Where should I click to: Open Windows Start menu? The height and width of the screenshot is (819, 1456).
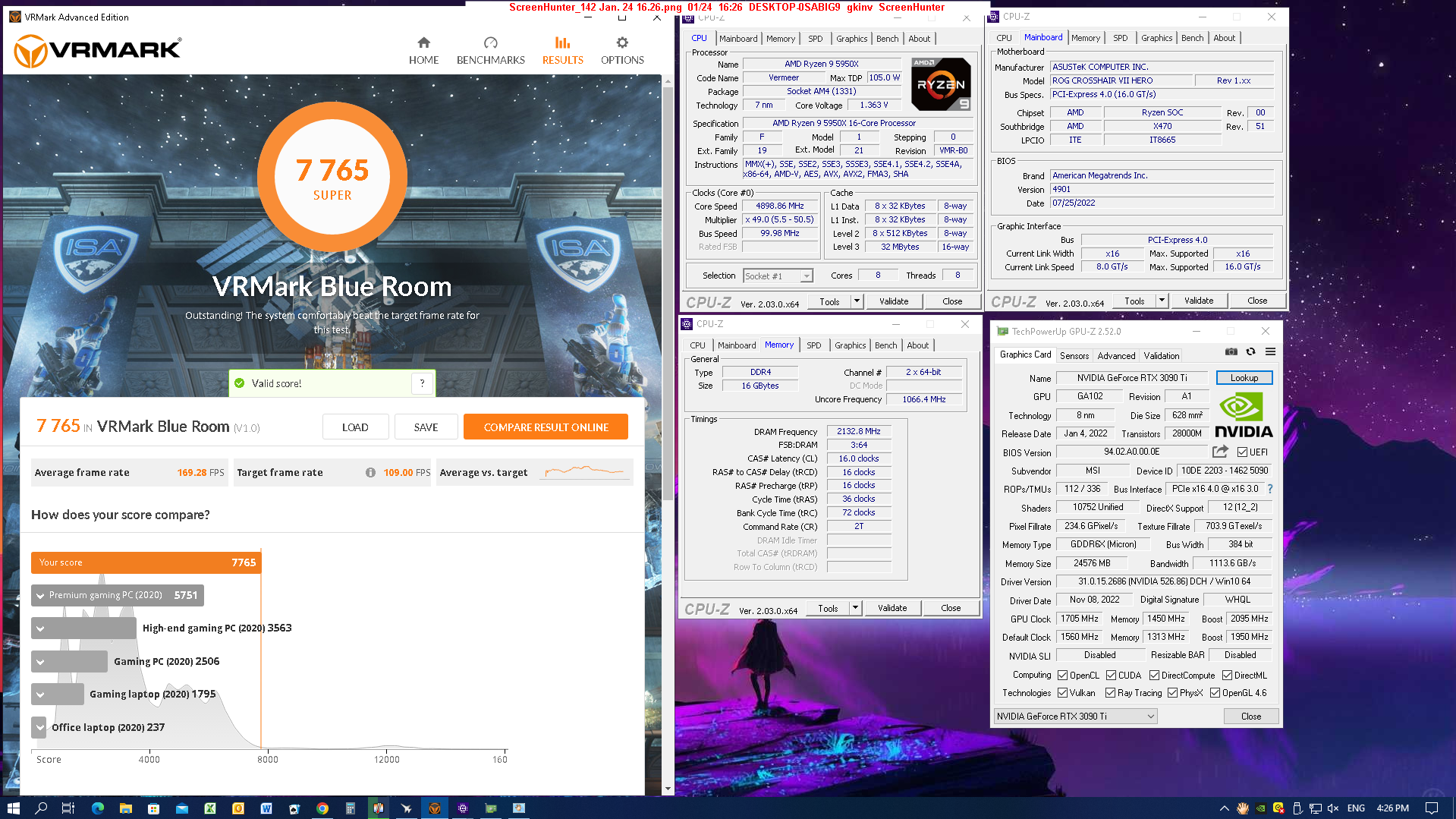coord(13,808)
